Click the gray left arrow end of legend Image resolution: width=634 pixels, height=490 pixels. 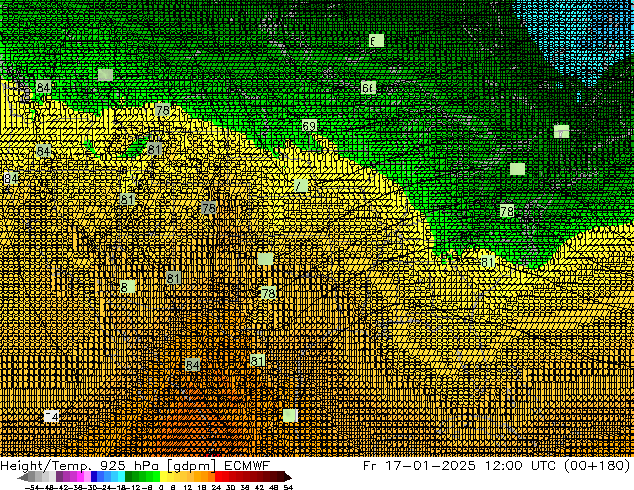pyautogui.click(x=23, y=477)
